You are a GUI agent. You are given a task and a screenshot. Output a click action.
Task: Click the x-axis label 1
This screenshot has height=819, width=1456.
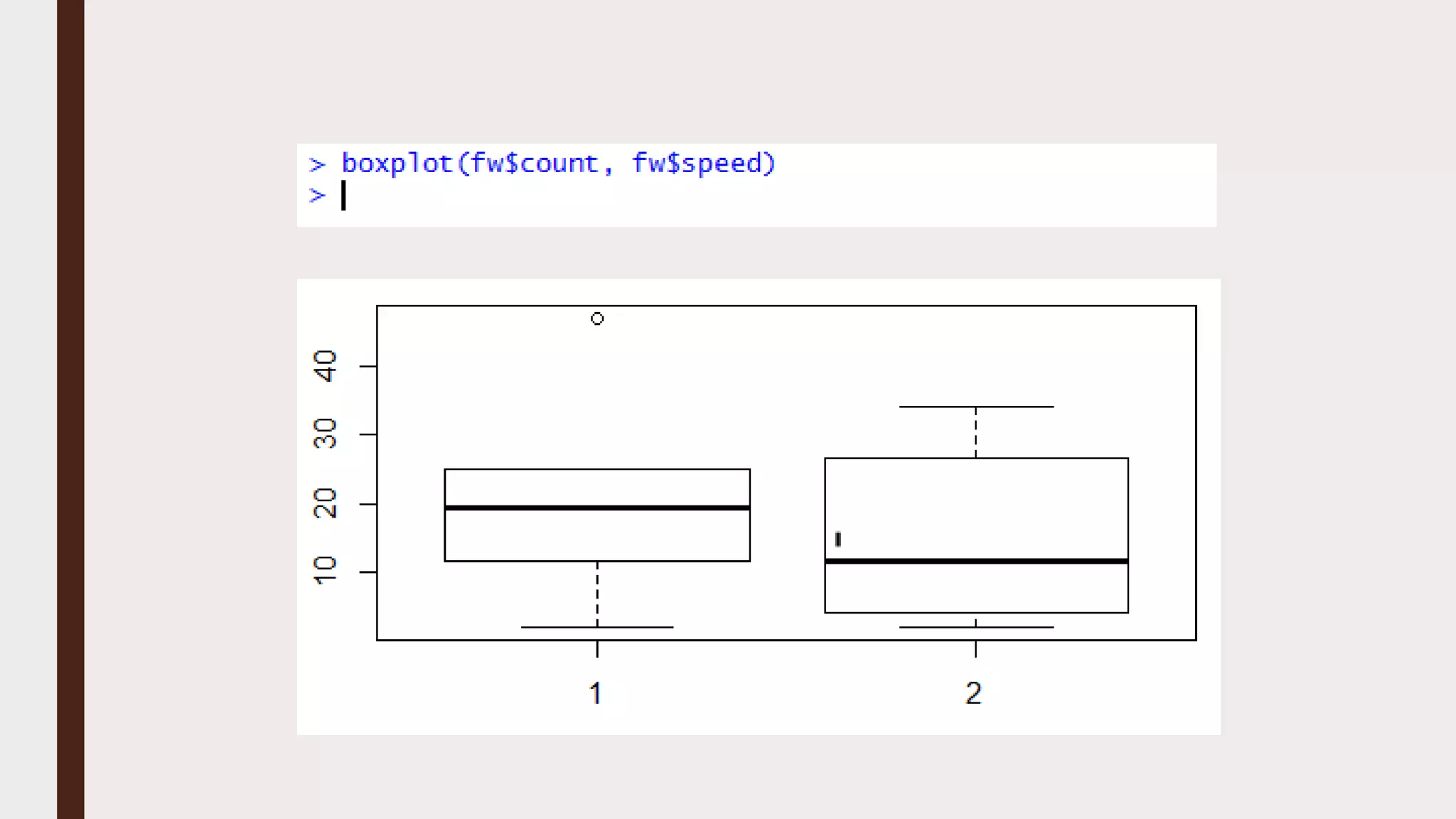[596, 693]
